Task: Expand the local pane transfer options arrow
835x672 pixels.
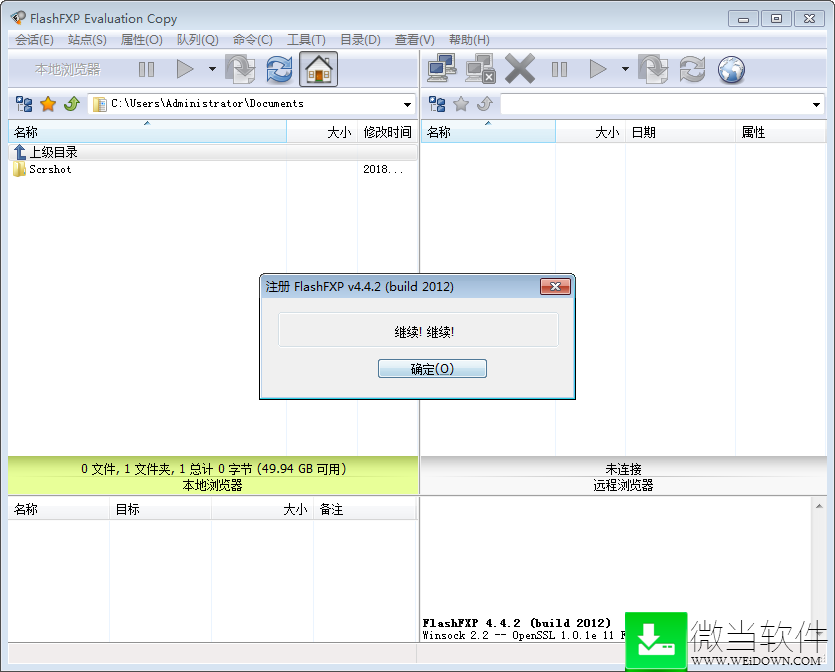Action: pyautogui.click(x=212, y=69)
